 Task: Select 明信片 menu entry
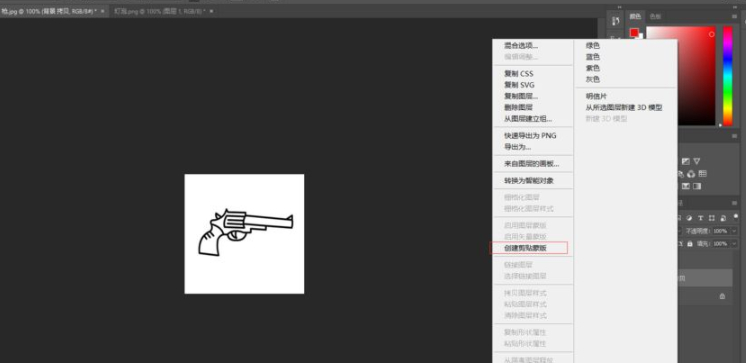[x=596, y=96]
